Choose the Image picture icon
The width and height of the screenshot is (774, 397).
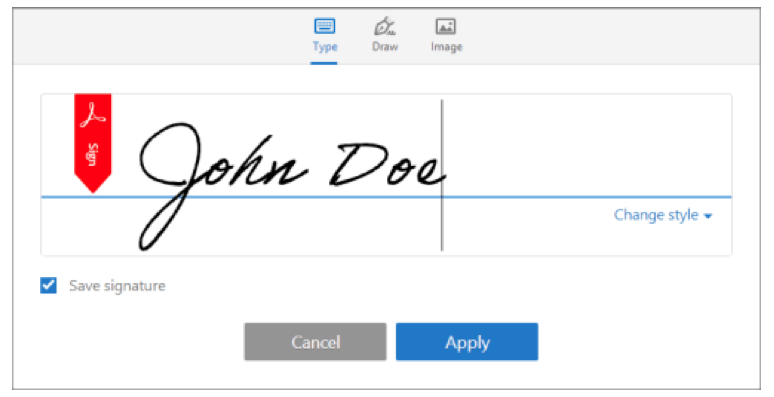click(445, 26)
